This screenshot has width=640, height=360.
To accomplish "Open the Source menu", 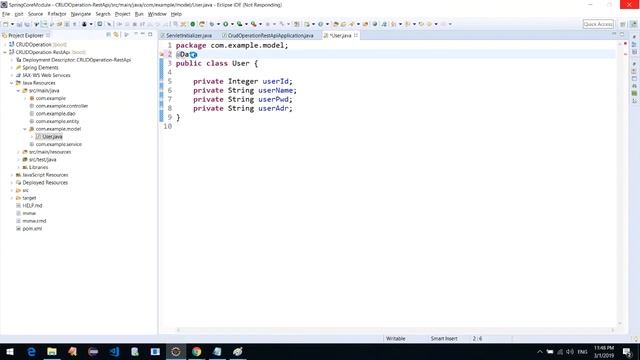I will [35, 14].
